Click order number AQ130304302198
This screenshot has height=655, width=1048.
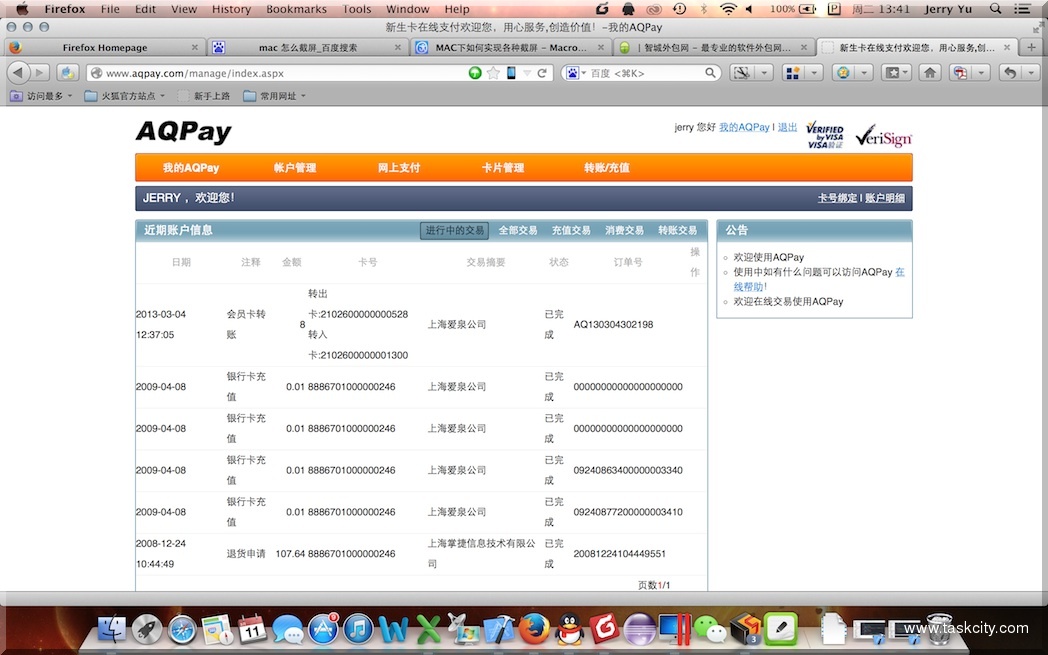coord(613,324)
